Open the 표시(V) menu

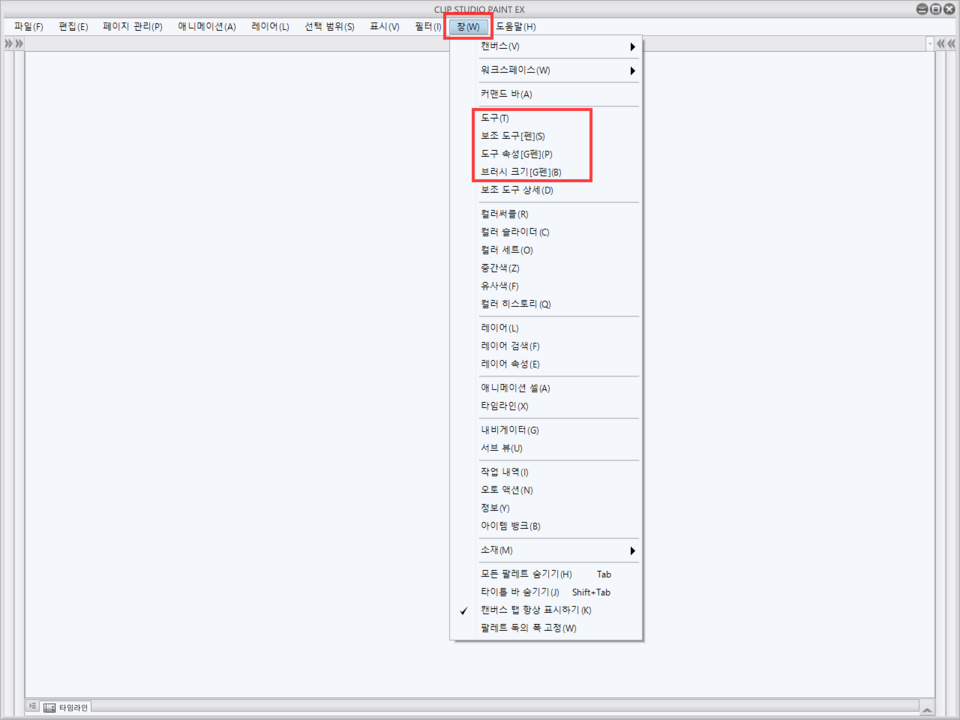click(384, 27)
